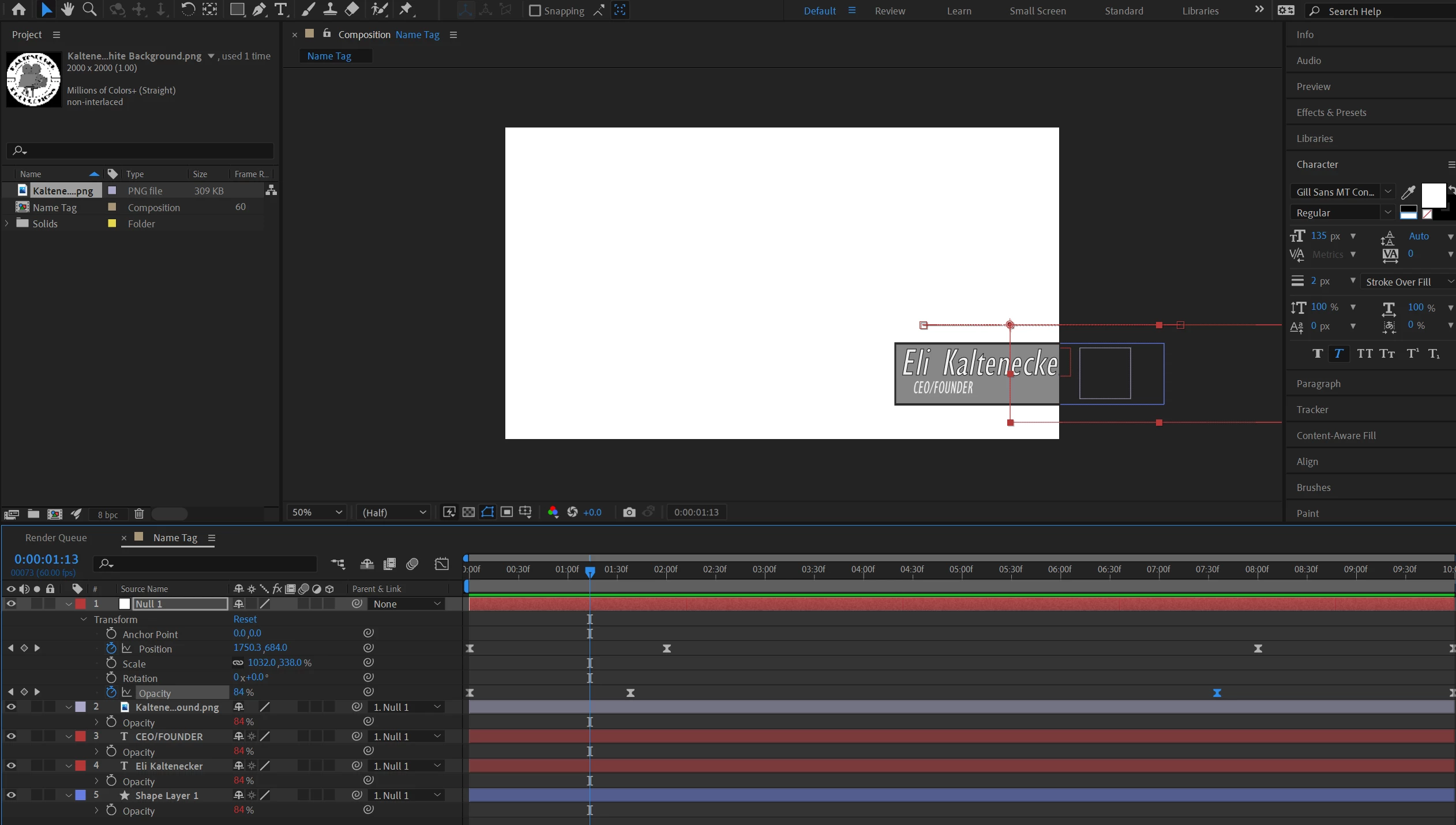
Task: Select the Puppet Pin tool
Action: coord(406,9)
